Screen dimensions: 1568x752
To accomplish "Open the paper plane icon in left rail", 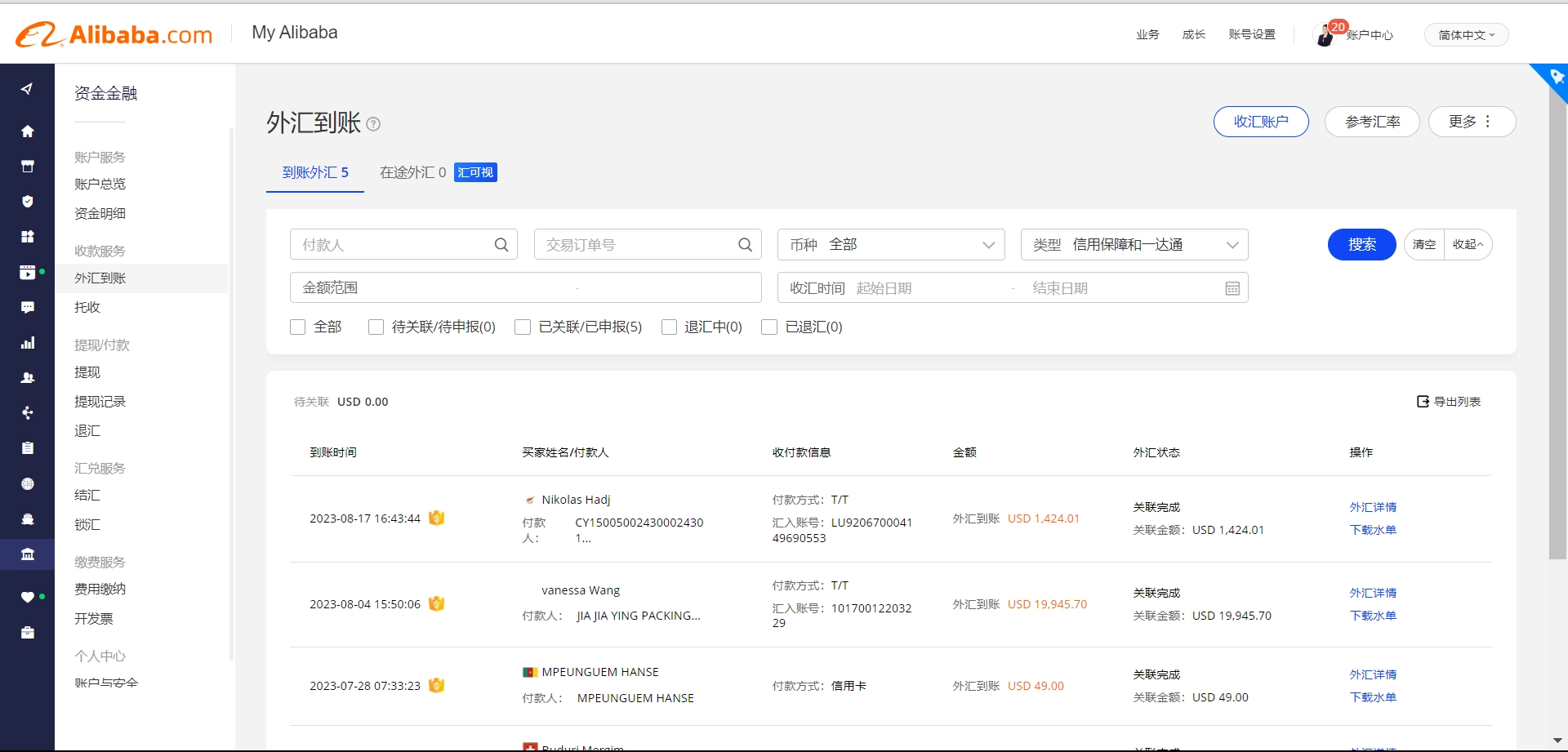I will click(x=27, y=89).
